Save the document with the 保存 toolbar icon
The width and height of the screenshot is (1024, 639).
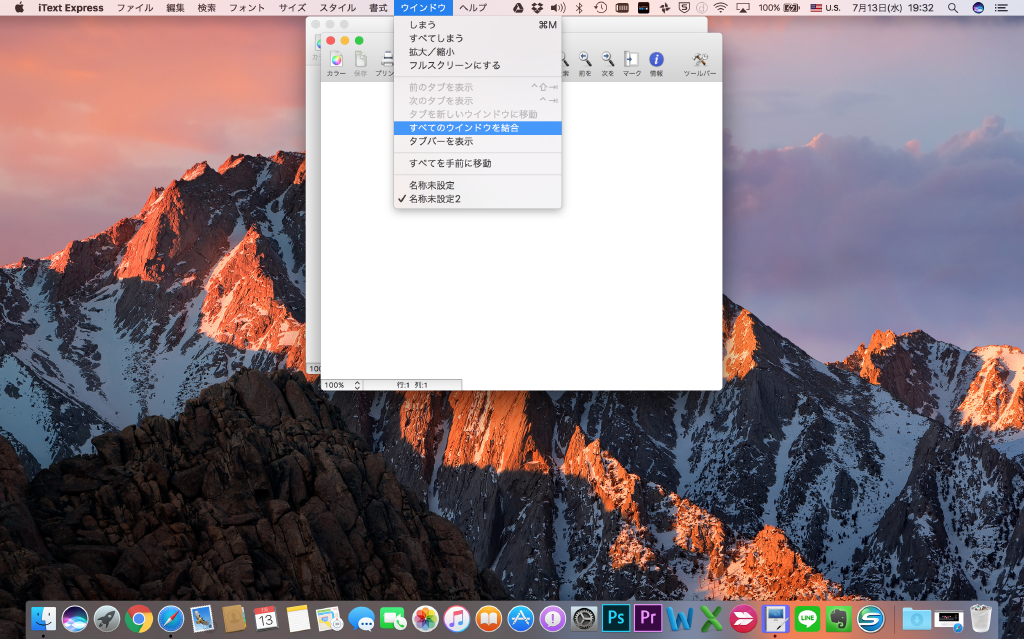[x=360, y=60]
